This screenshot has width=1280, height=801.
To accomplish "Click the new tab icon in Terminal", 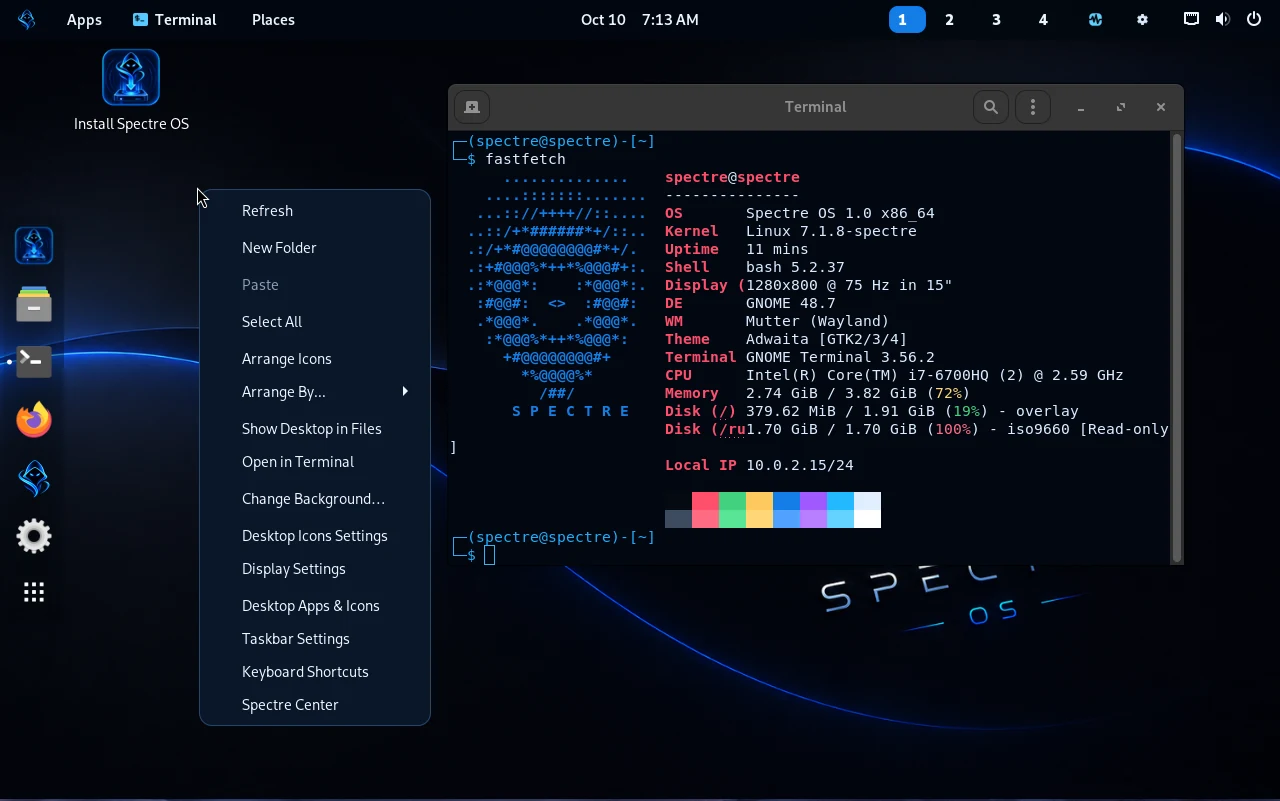I will [472, 107].
